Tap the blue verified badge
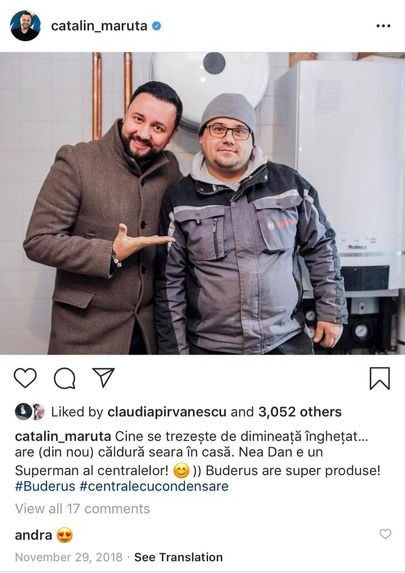Screen dimensions: 405x573 156,26
